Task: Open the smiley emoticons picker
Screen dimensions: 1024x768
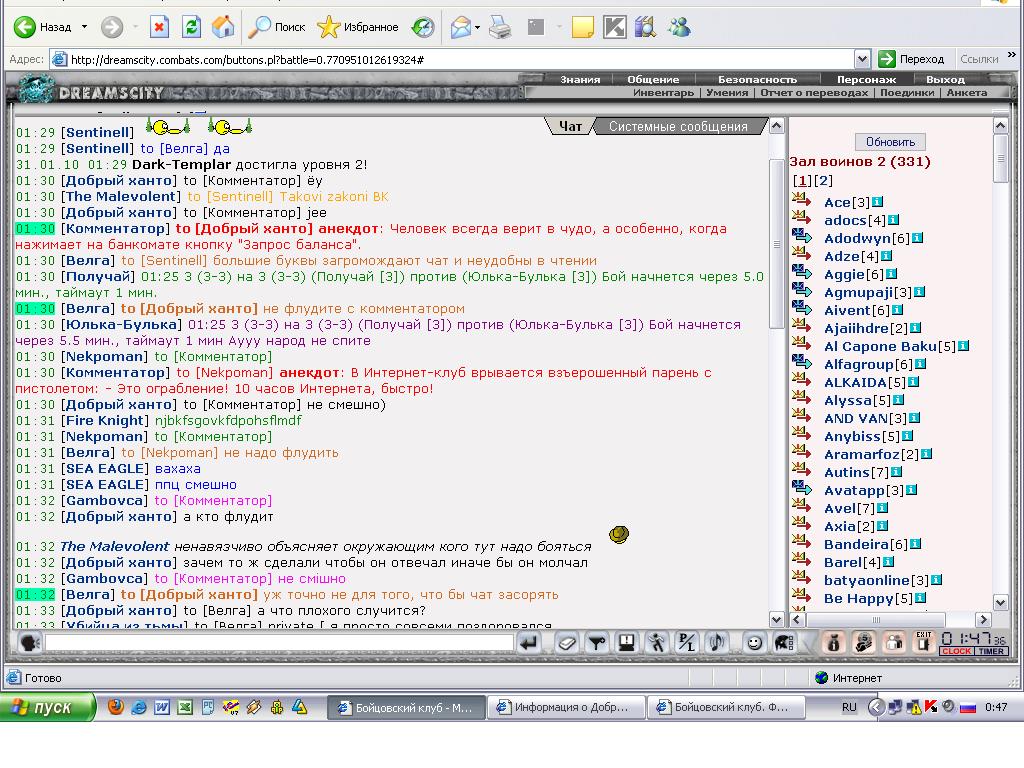Action: [754, 643]
